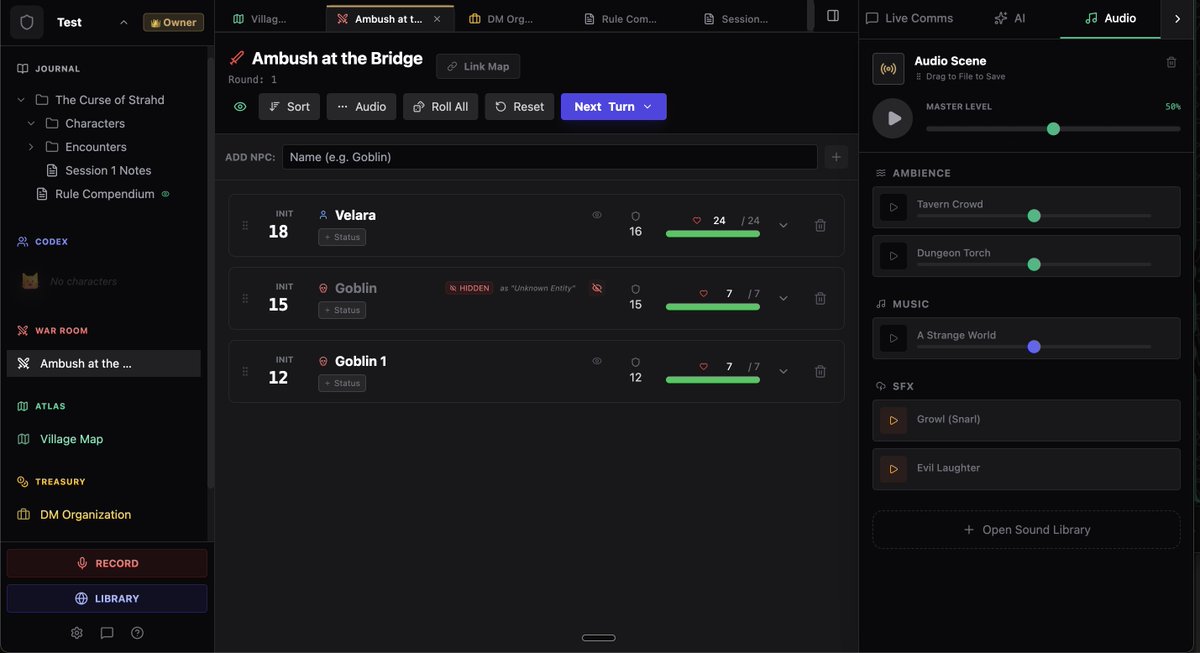
Task: Open the chat feedback icon in the sidebar footer
Action: (x=107, y=633)
